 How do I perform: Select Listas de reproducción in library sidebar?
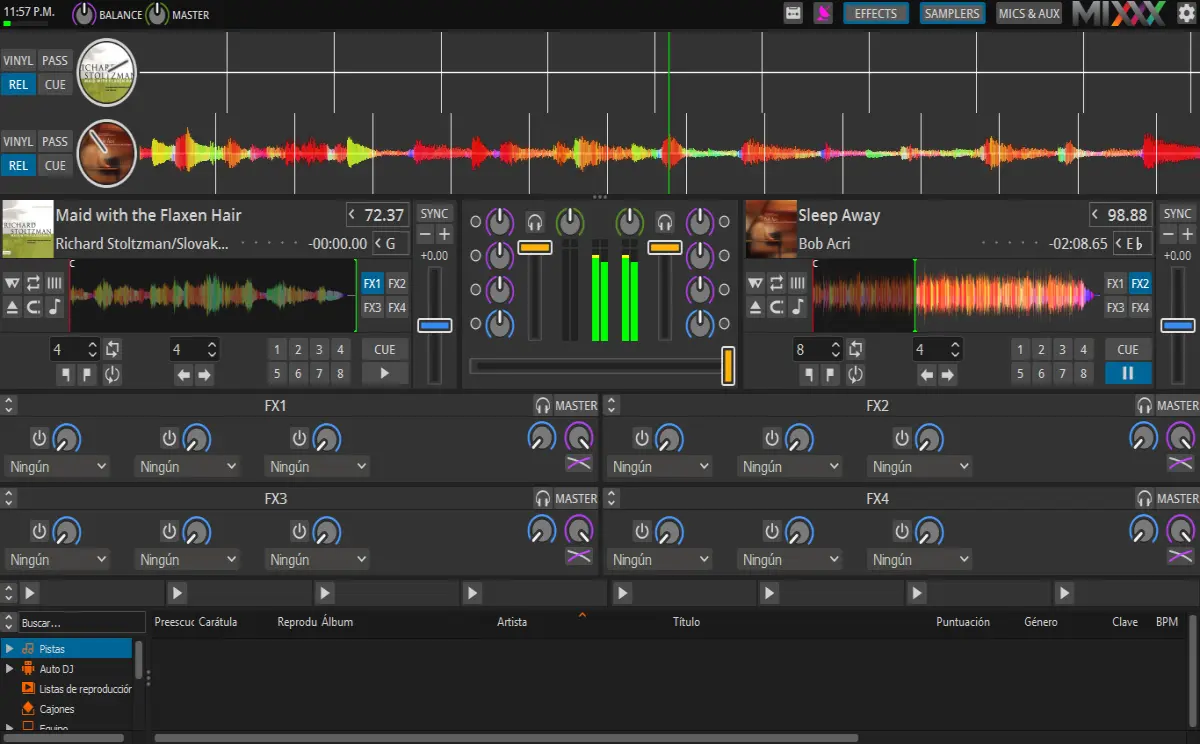[x=85, y=689]
